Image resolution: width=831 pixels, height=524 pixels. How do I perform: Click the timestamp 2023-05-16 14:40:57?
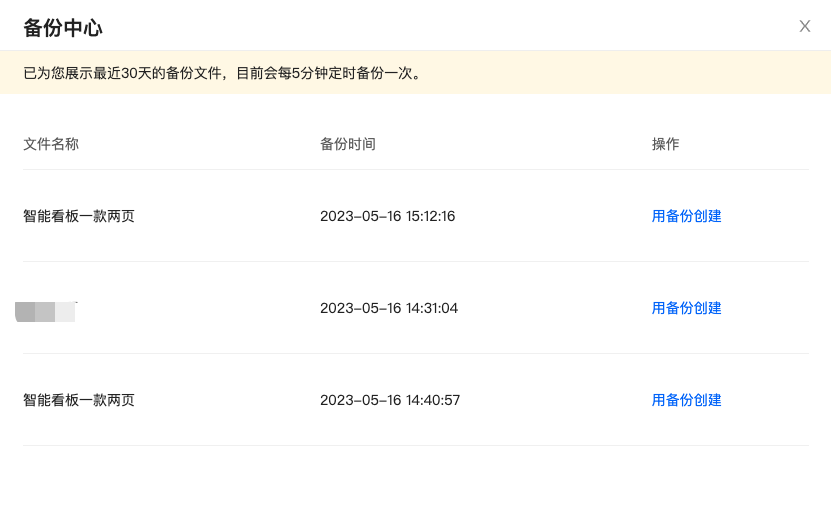390,400
